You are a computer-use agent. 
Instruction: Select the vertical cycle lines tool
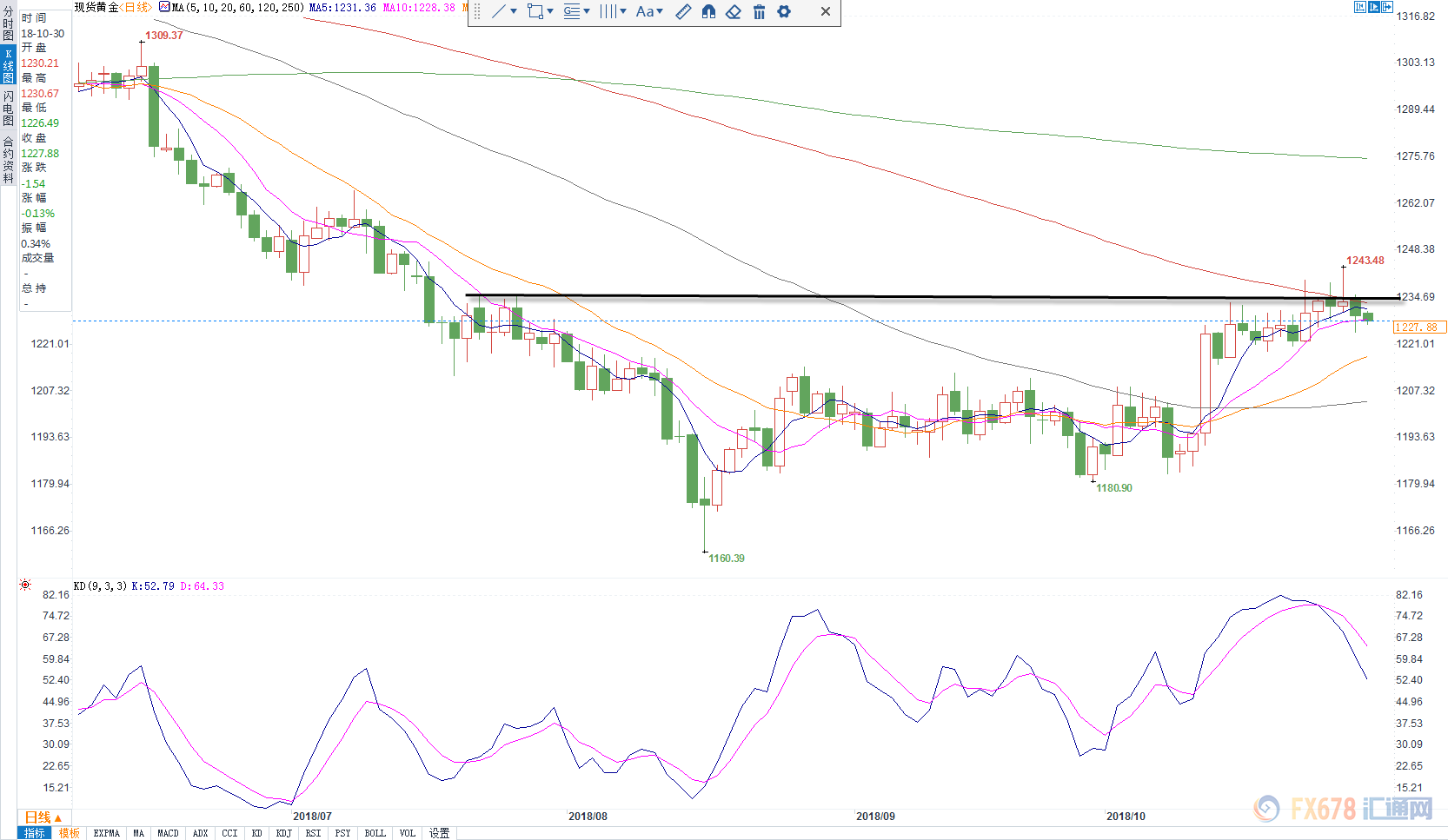point(608,11)
